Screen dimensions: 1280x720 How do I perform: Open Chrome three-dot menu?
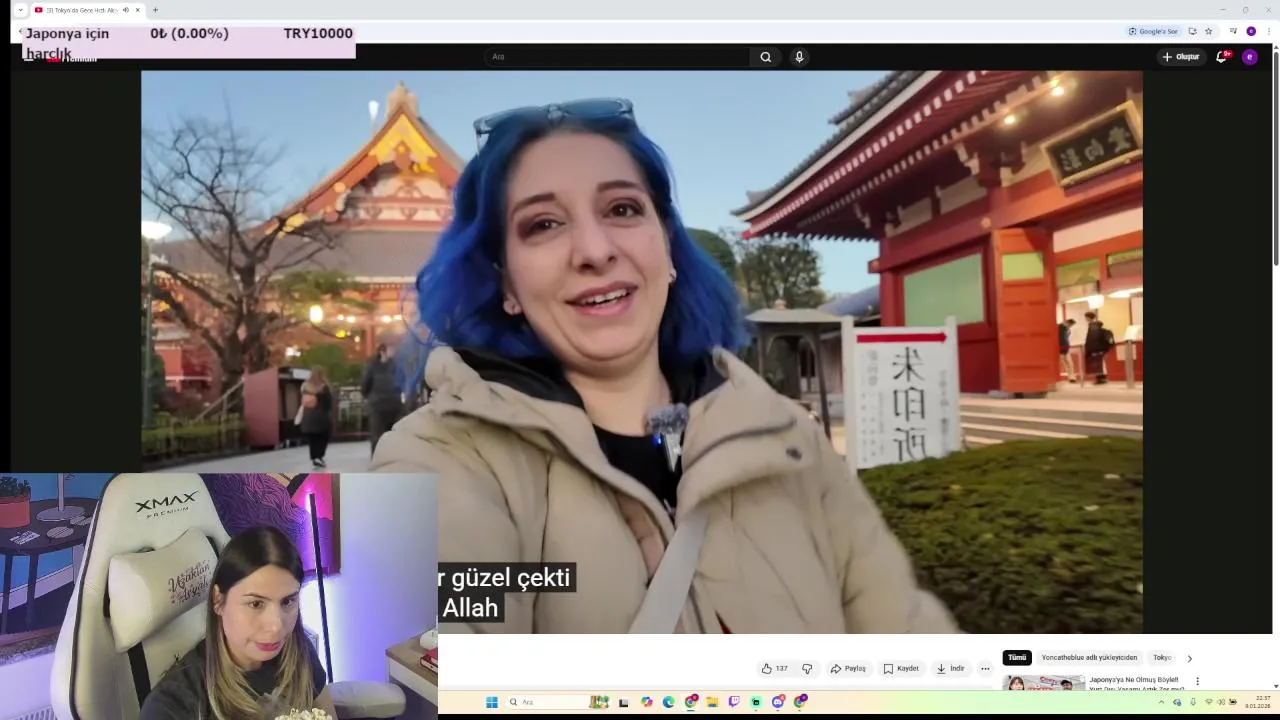point(1269,31)
